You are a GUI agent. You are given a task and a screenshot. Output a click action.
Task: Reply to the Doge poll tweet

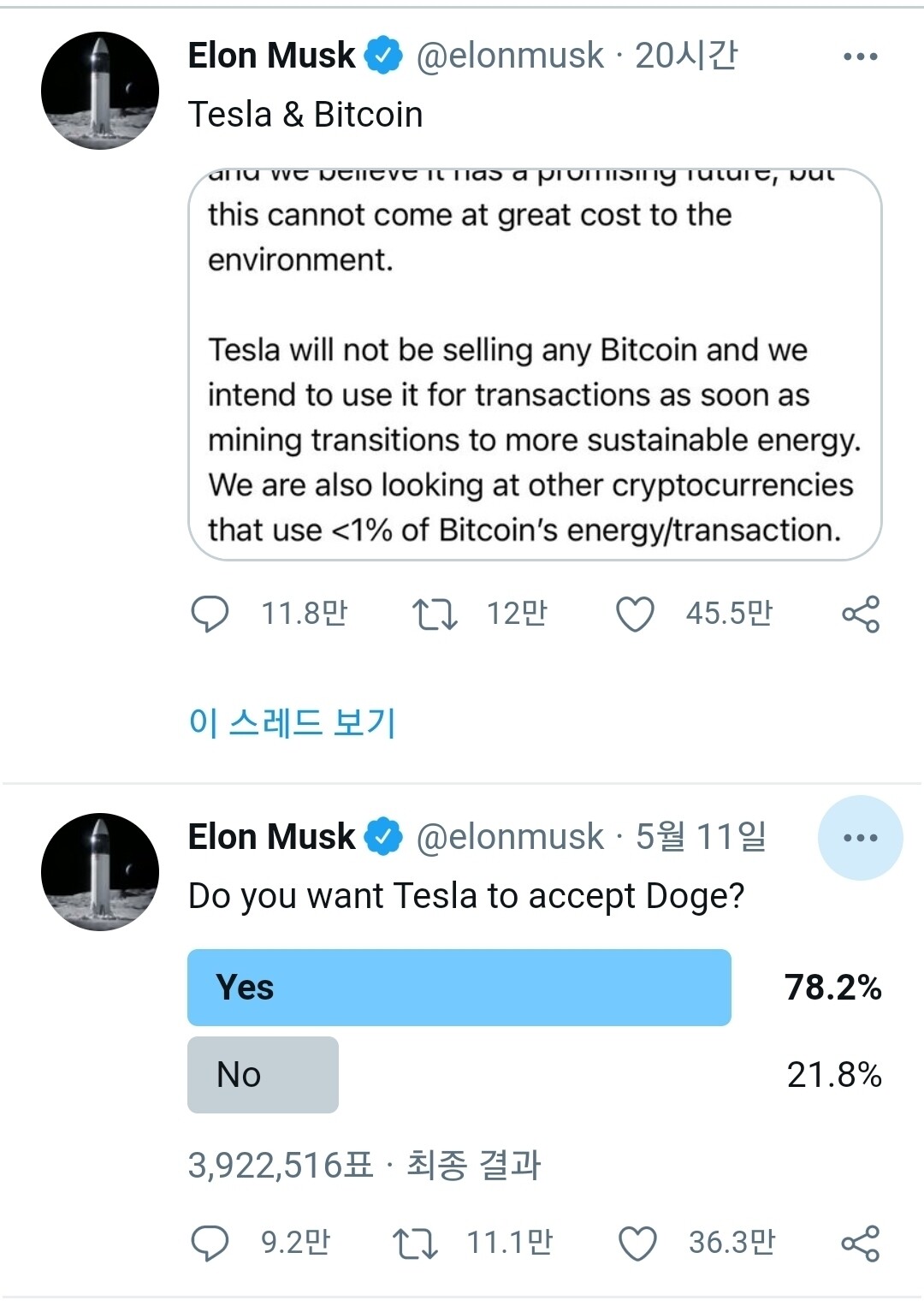click(x=210, y=1243)
